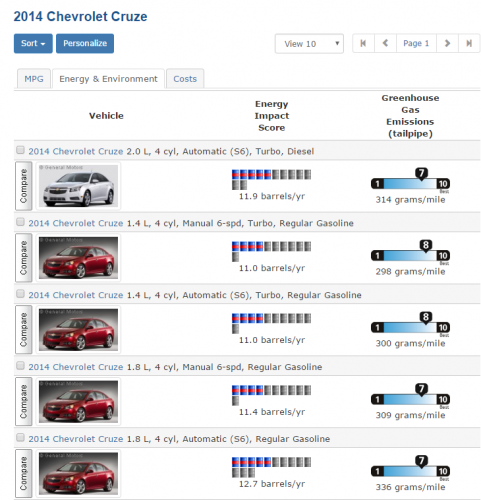Click Compare for 1.4 L Manual Cruze
Screen dimensions: 481x500
(x=24, y=258)
